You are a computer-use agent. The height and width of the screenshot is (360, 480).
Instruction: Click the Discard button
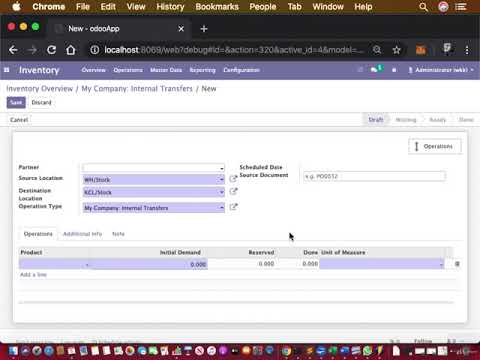click(x=41, y=102)
